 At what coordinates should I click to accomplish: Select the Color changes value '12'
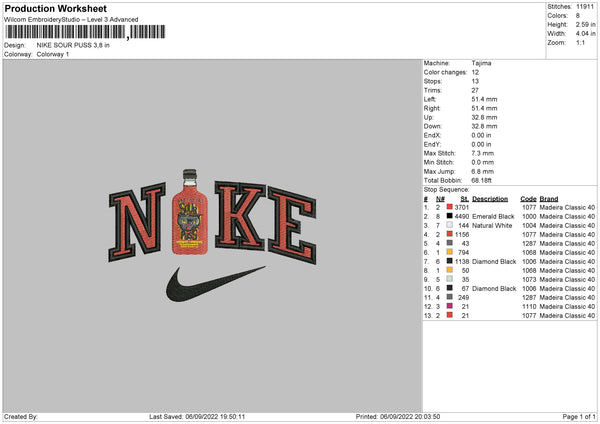475,72
